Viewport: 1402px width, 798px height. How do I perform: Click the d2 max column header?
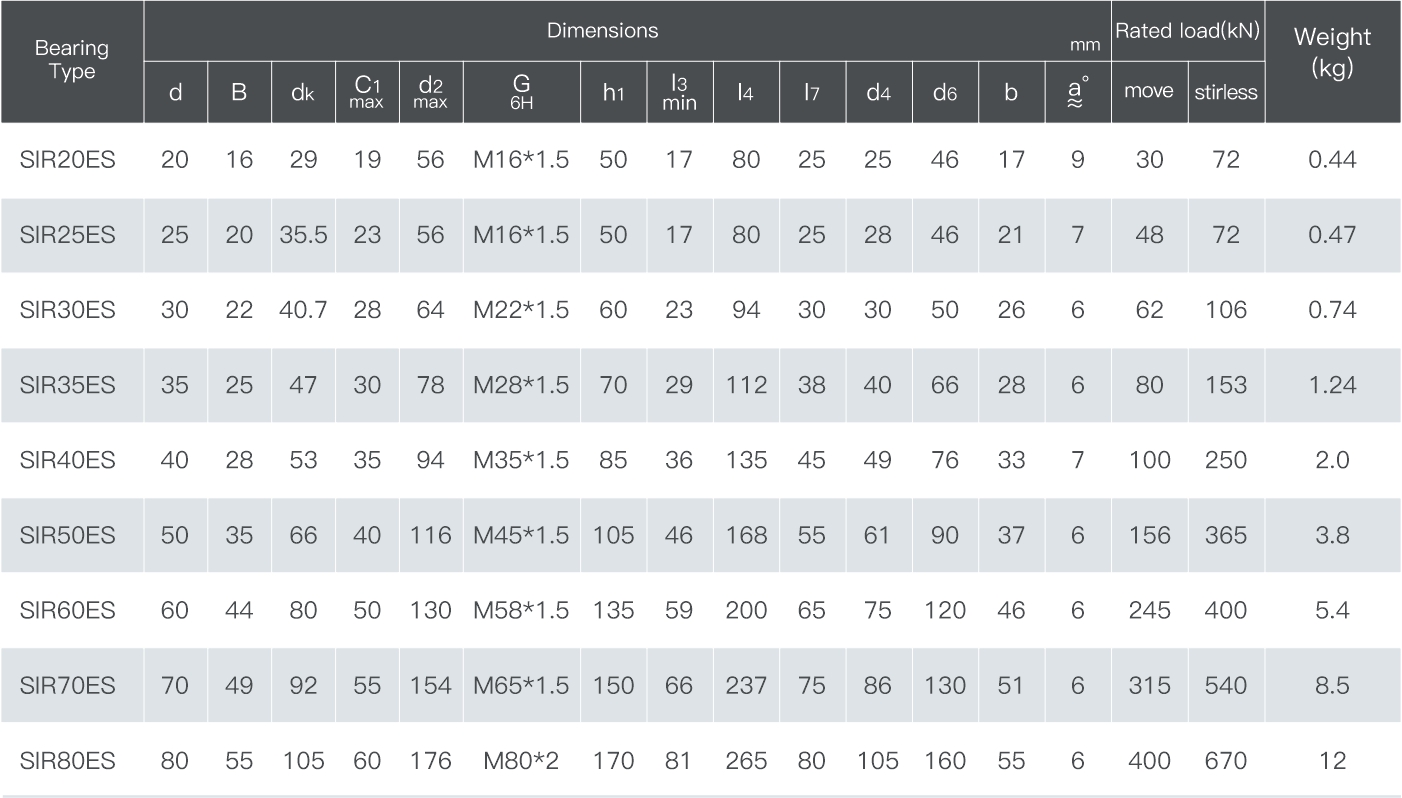(x=430, y=90)
